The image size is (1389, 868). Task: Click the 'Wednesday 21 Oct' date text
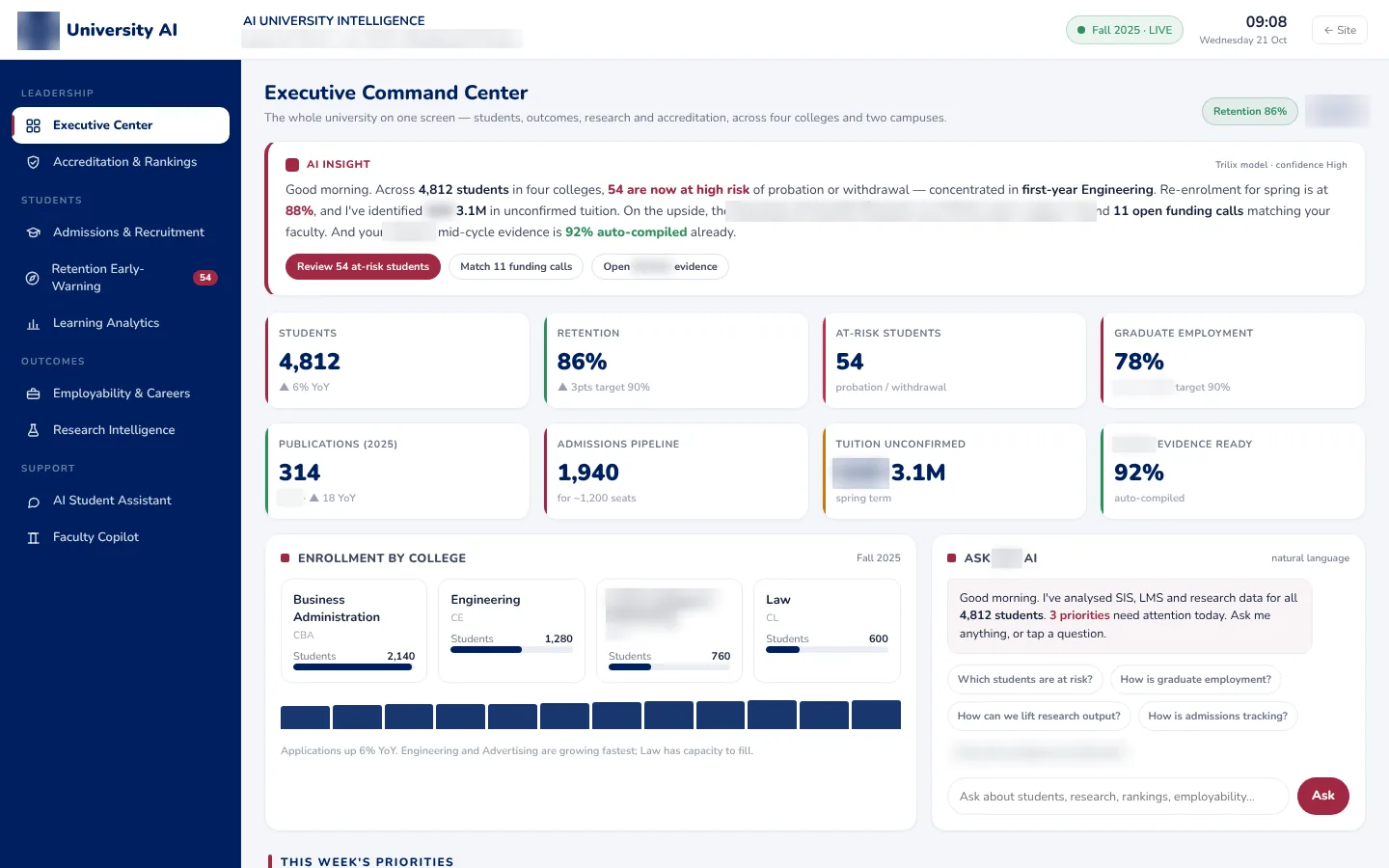pyautogui.click(x=1243, y=41)
